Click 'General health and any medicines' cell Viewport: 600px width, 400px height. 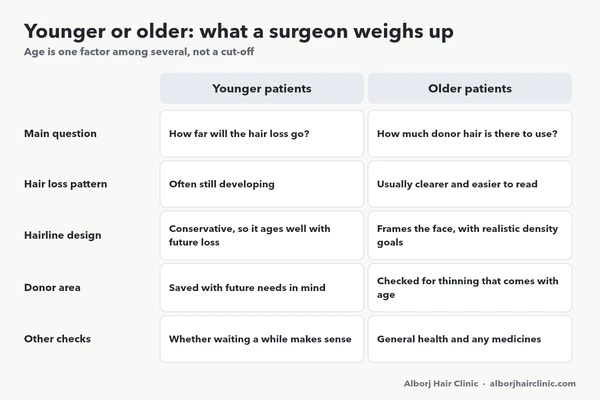pyautogui.click(x=470, y=339)
